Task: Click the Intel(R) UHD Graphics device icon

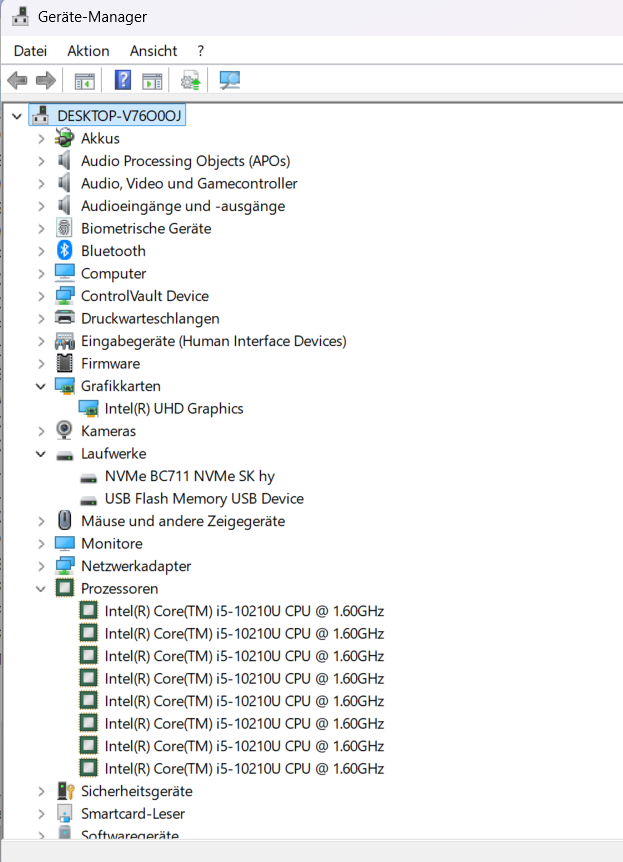Action: coord(88,408)
